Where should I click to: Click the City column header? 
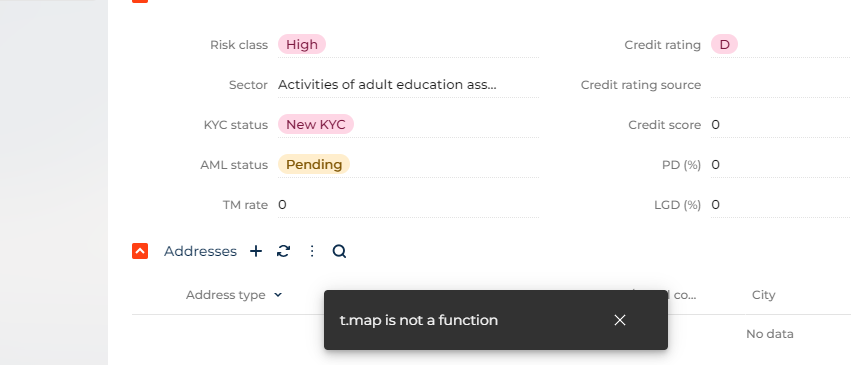point(763,295)
